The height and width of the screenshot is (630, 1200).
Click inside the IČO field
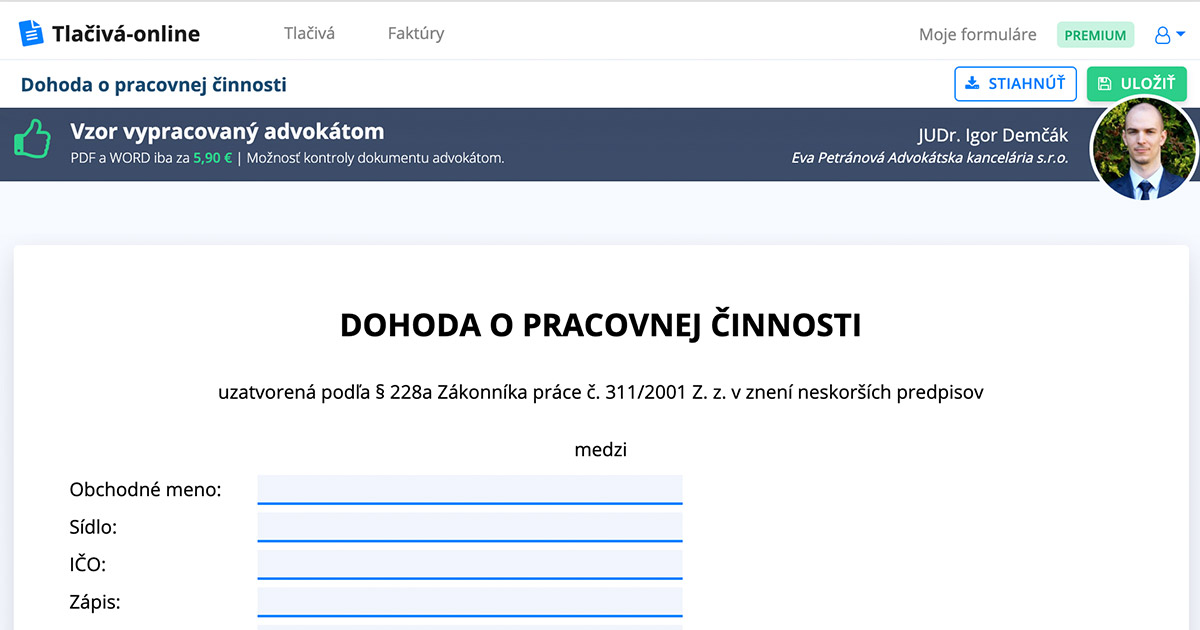(470, 563)
